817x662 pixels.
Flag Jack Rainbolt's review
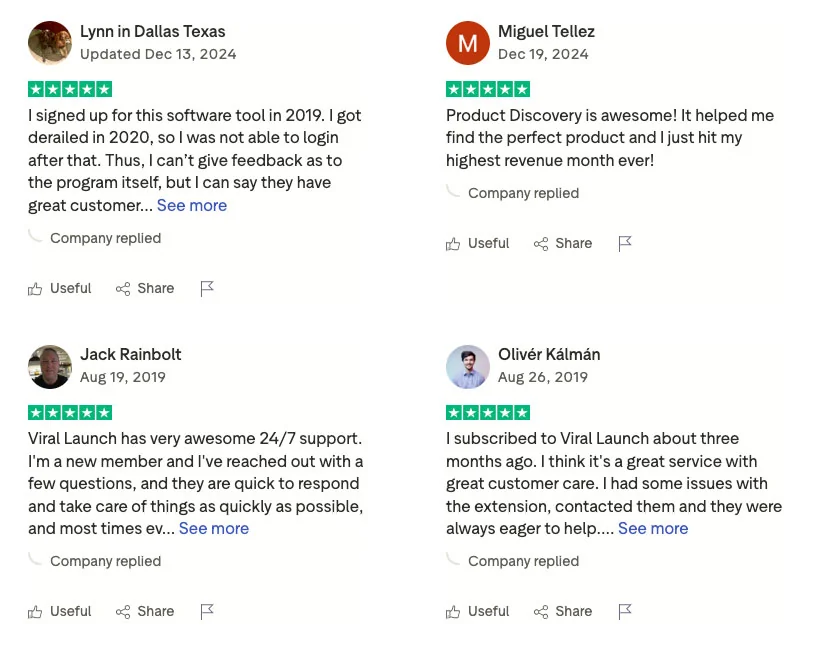click(x=207, y=612)
